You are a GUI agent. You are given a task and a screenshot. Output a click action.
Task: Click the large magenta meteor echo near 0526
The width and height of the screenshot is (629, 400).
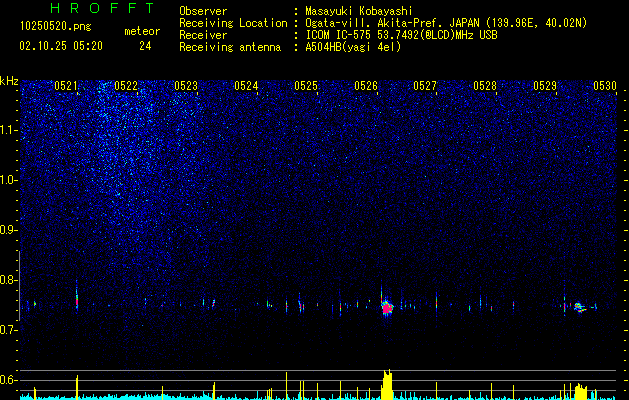(x=387, y=307)
